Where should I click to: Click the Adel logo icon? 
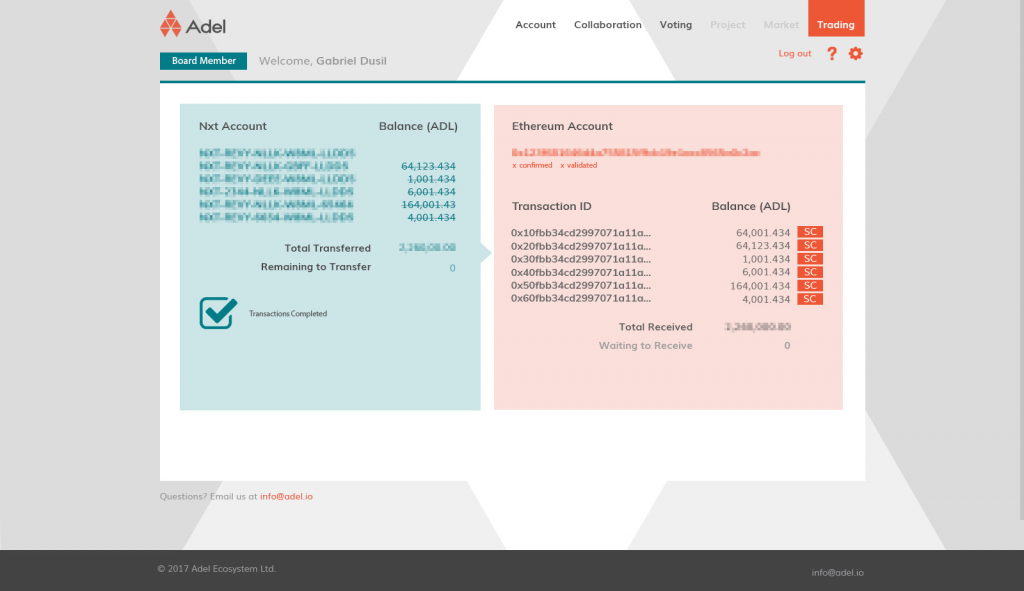pos(170,24)
